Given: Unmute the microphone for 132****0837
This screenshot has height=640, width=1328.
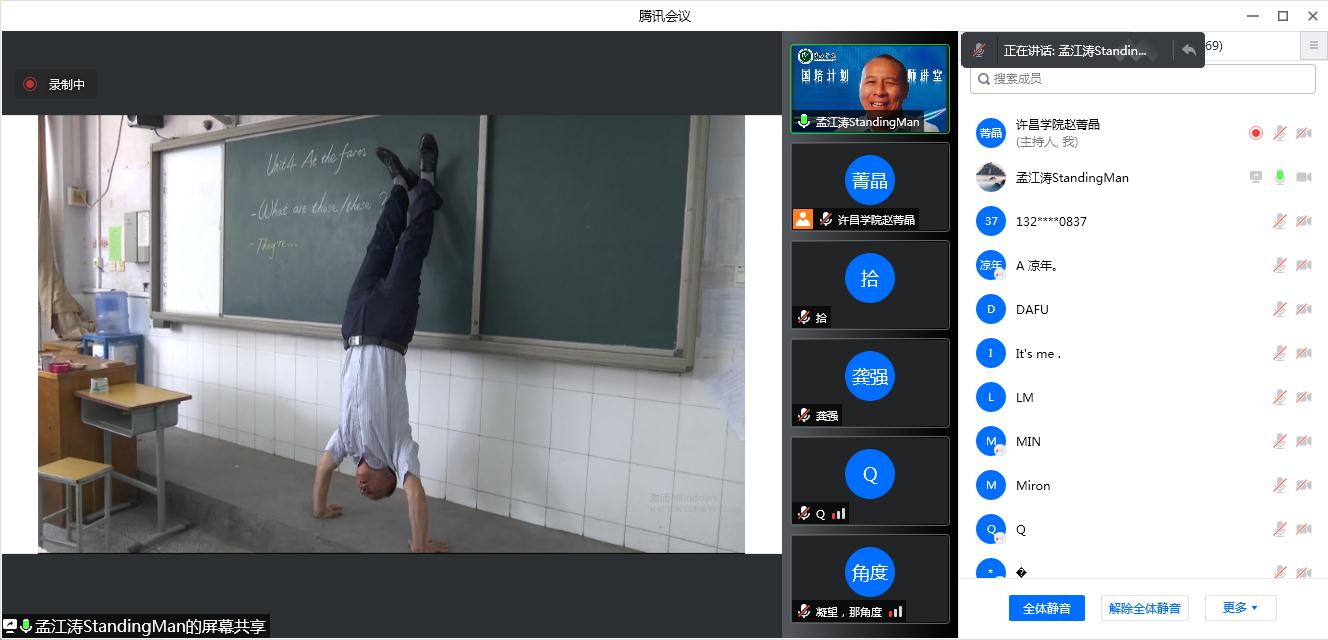Looking at the screenshot, I should (x=1280, y=221).
